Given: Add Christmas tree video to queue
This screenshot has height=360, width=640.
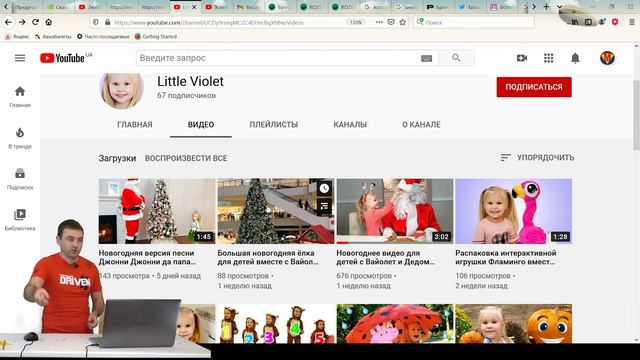Looking at the screenshot, I should pos(324,206).
